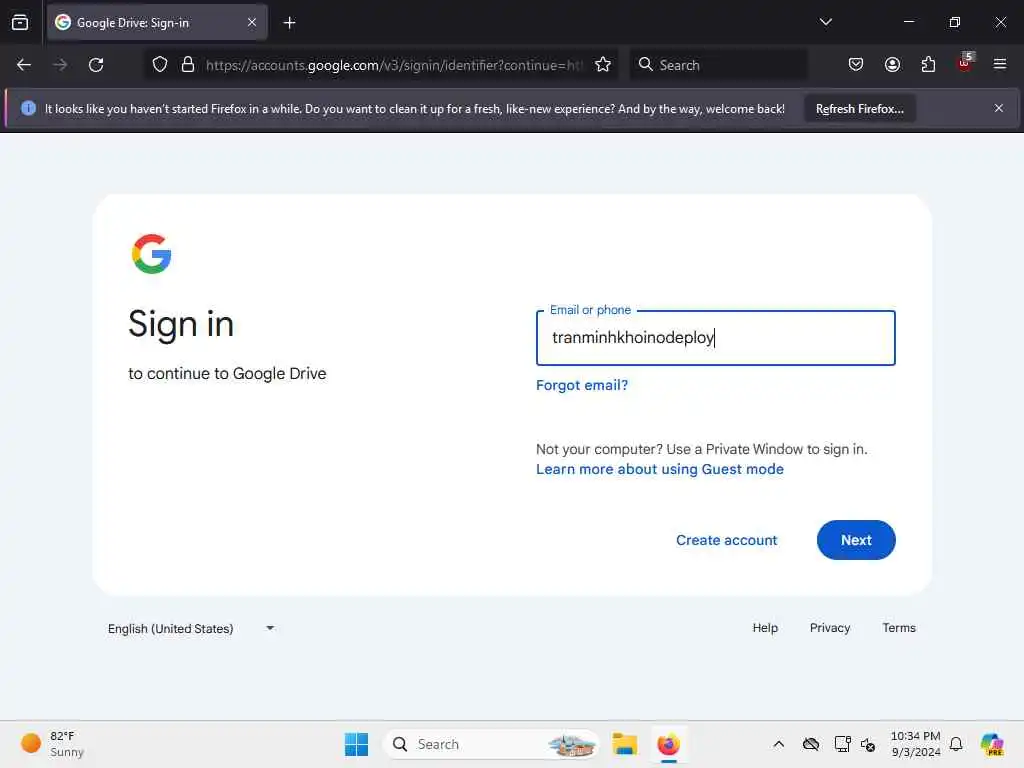Viewport: 1024px width, 768px height.
Task: Open the clock showing 10:34 PM
Action: coord(915,744)
